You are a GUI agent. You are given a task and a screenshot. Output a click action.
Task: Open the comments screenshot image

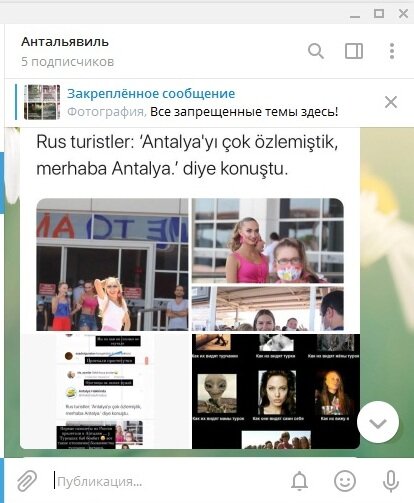point(106,391)
